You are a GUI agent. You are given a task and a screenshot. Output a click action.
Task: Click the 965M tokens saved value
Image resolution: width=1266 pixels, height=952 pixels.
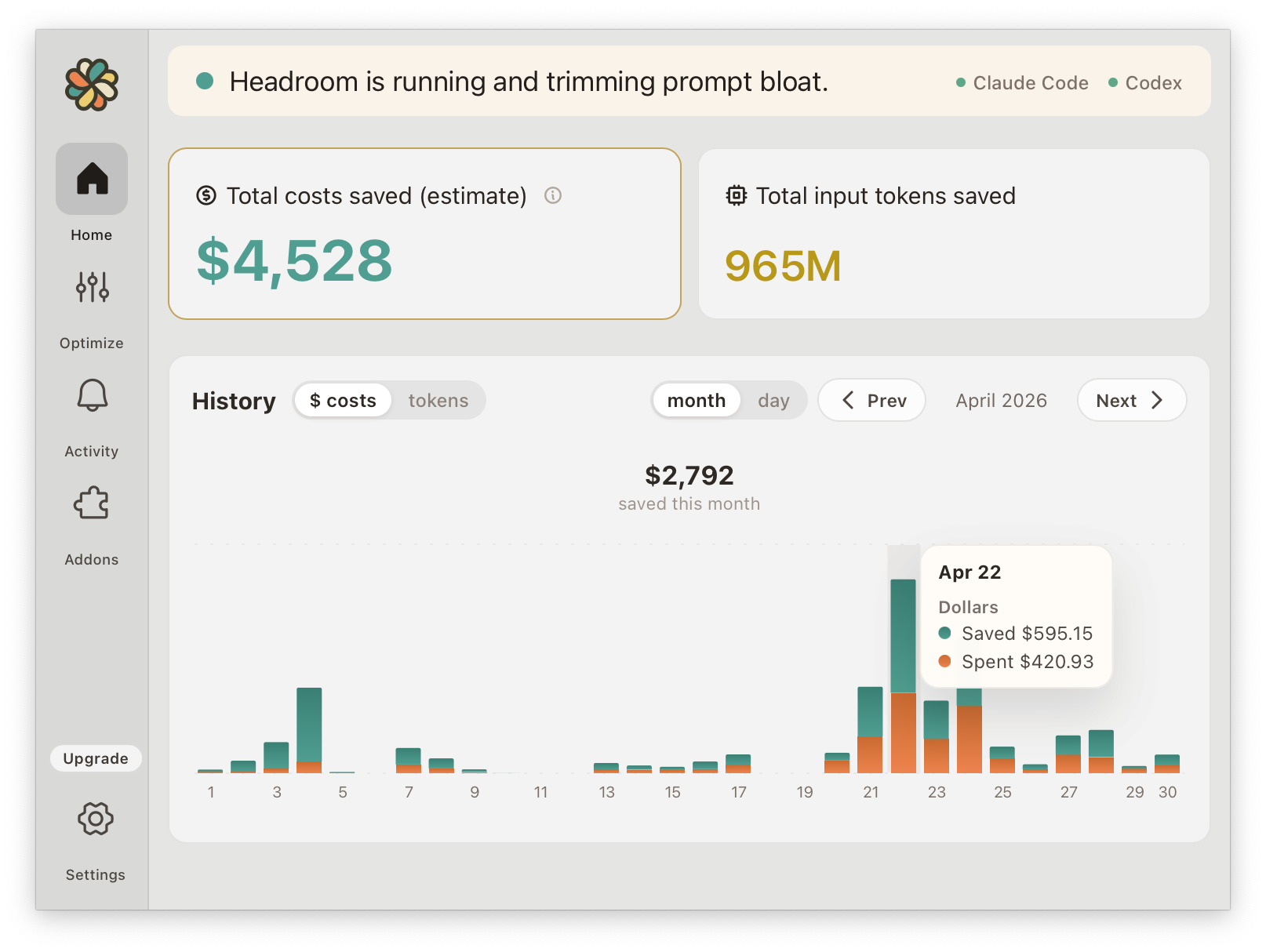click(783, 266)
